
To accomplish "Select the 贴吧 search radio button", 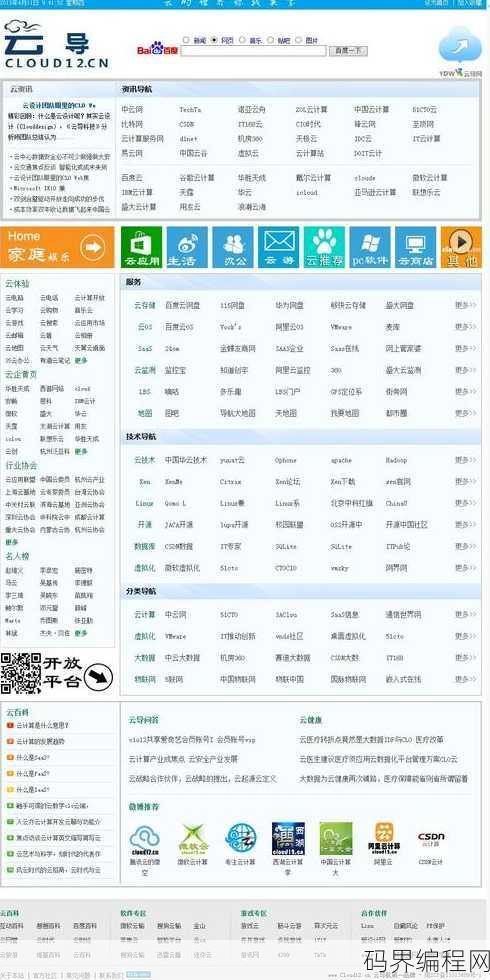I will (271, 40).
